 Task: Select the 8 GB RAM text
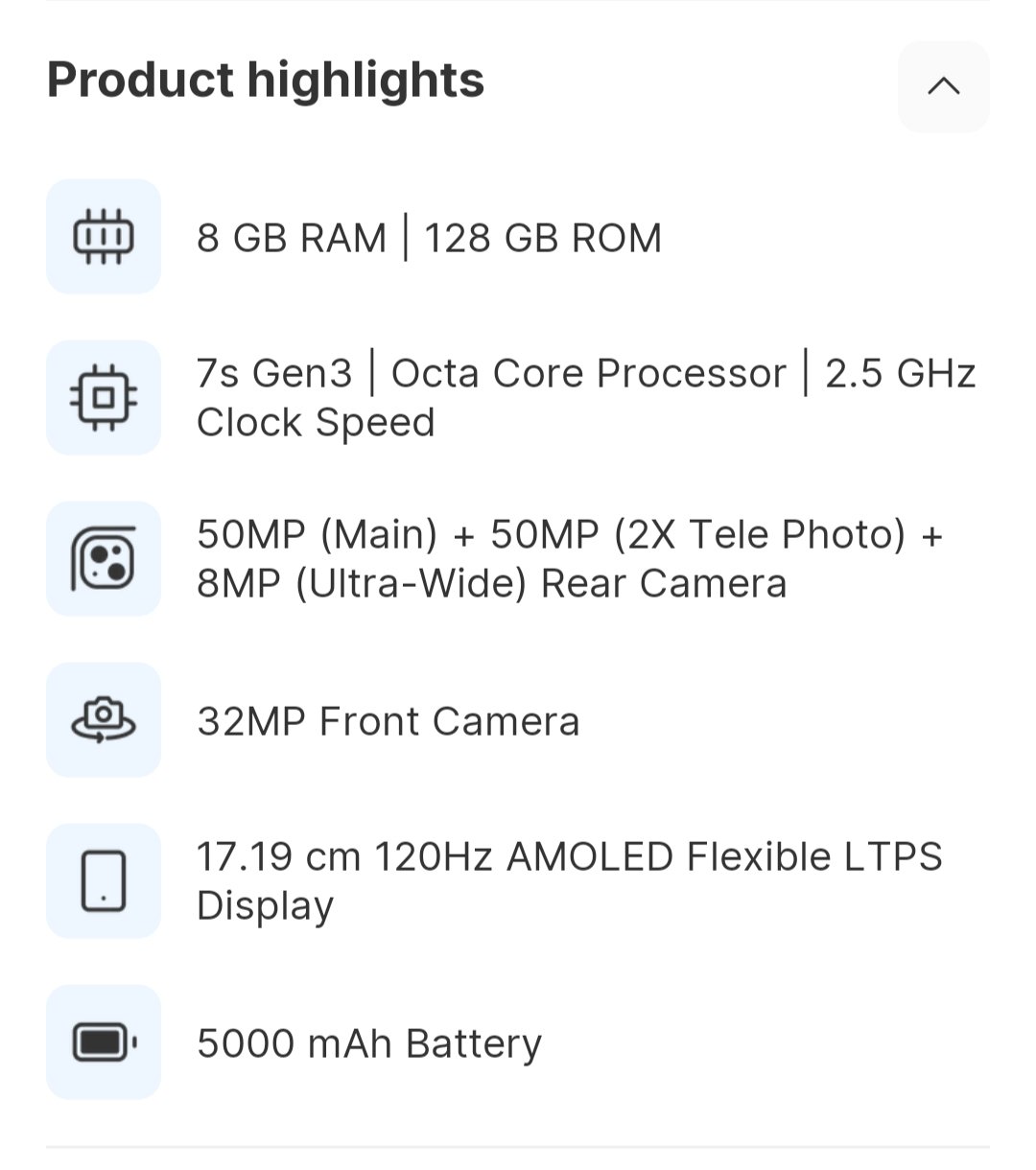tap(292, 238)
